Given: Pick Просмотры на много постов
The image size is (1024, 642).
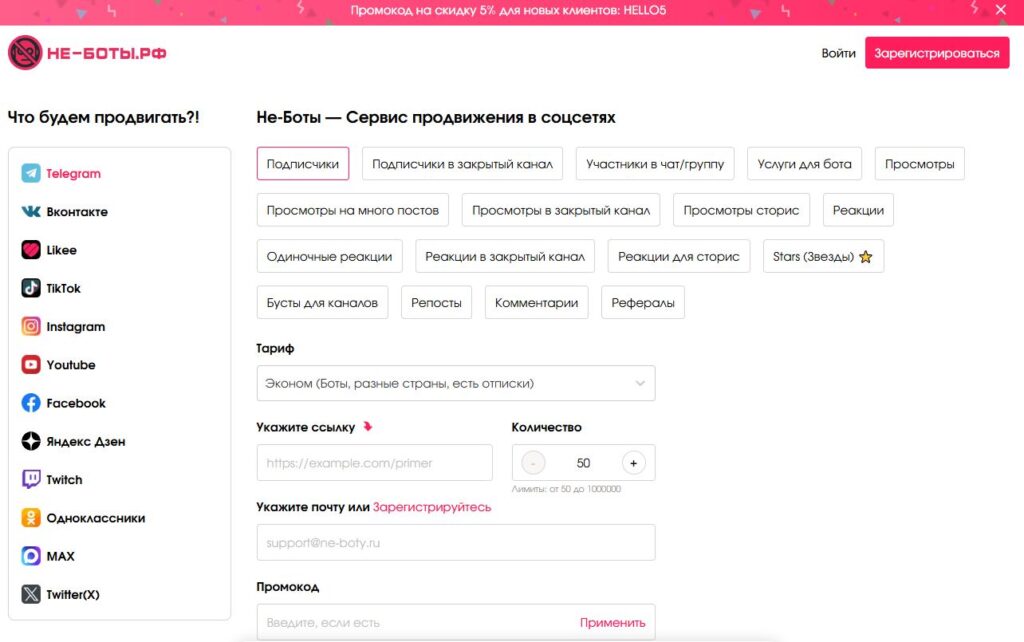Looking at the screenshot, I should [x=353, y=210].
